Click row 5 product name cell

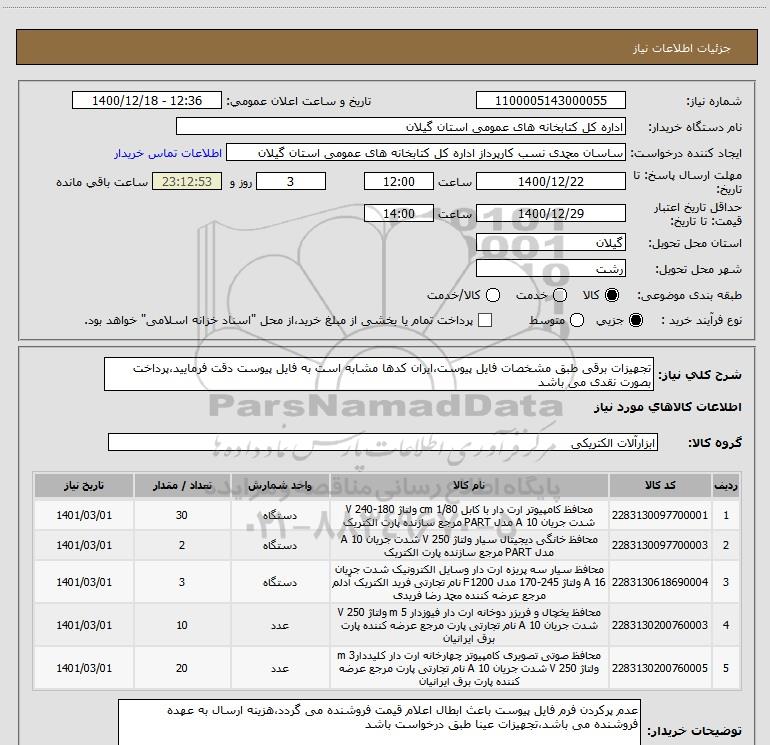click(x=469, y=668)
